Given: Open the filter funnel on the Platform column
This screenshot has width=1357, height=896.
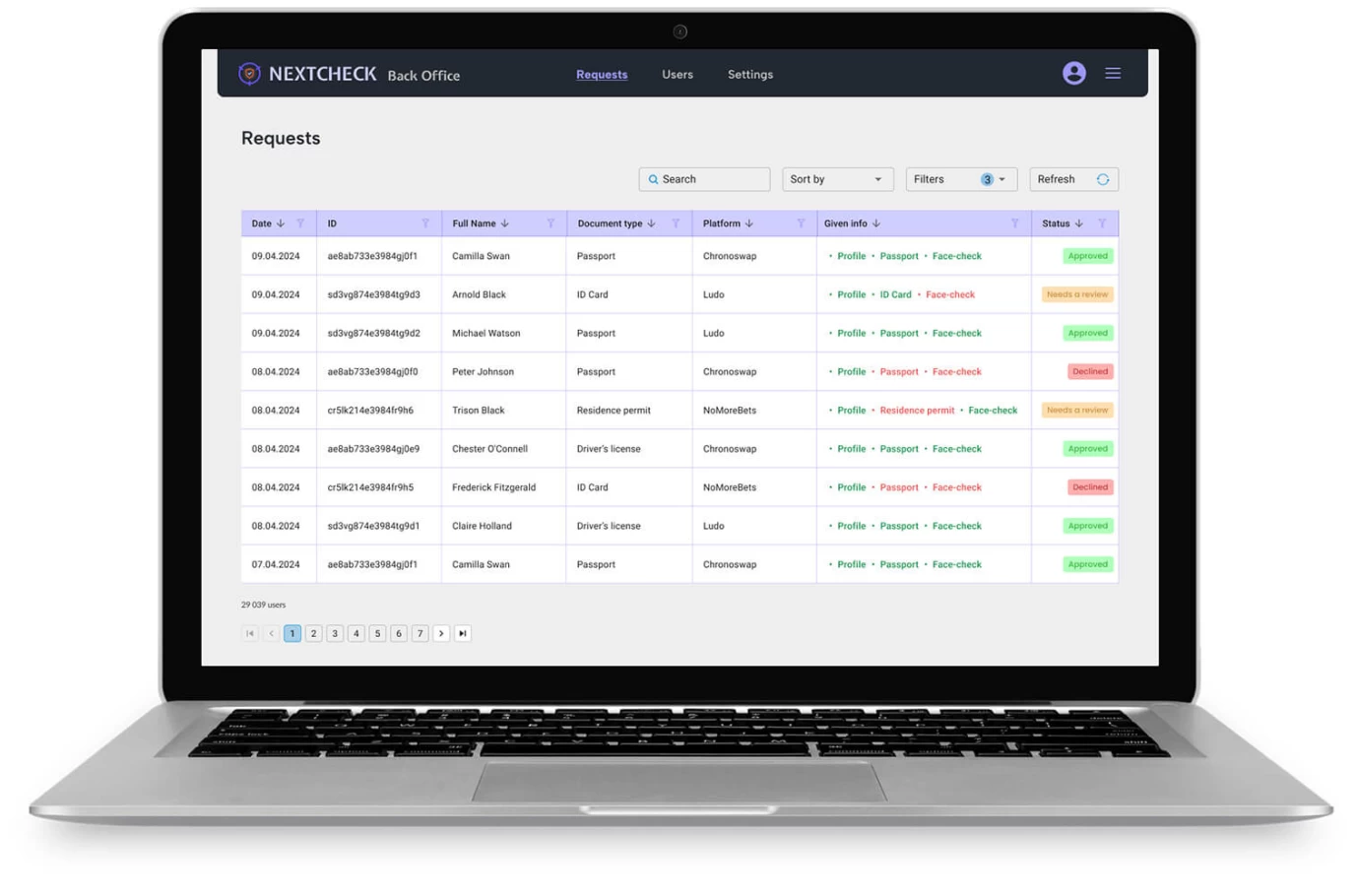Looking at the screenshot, I should coord(800,224).
